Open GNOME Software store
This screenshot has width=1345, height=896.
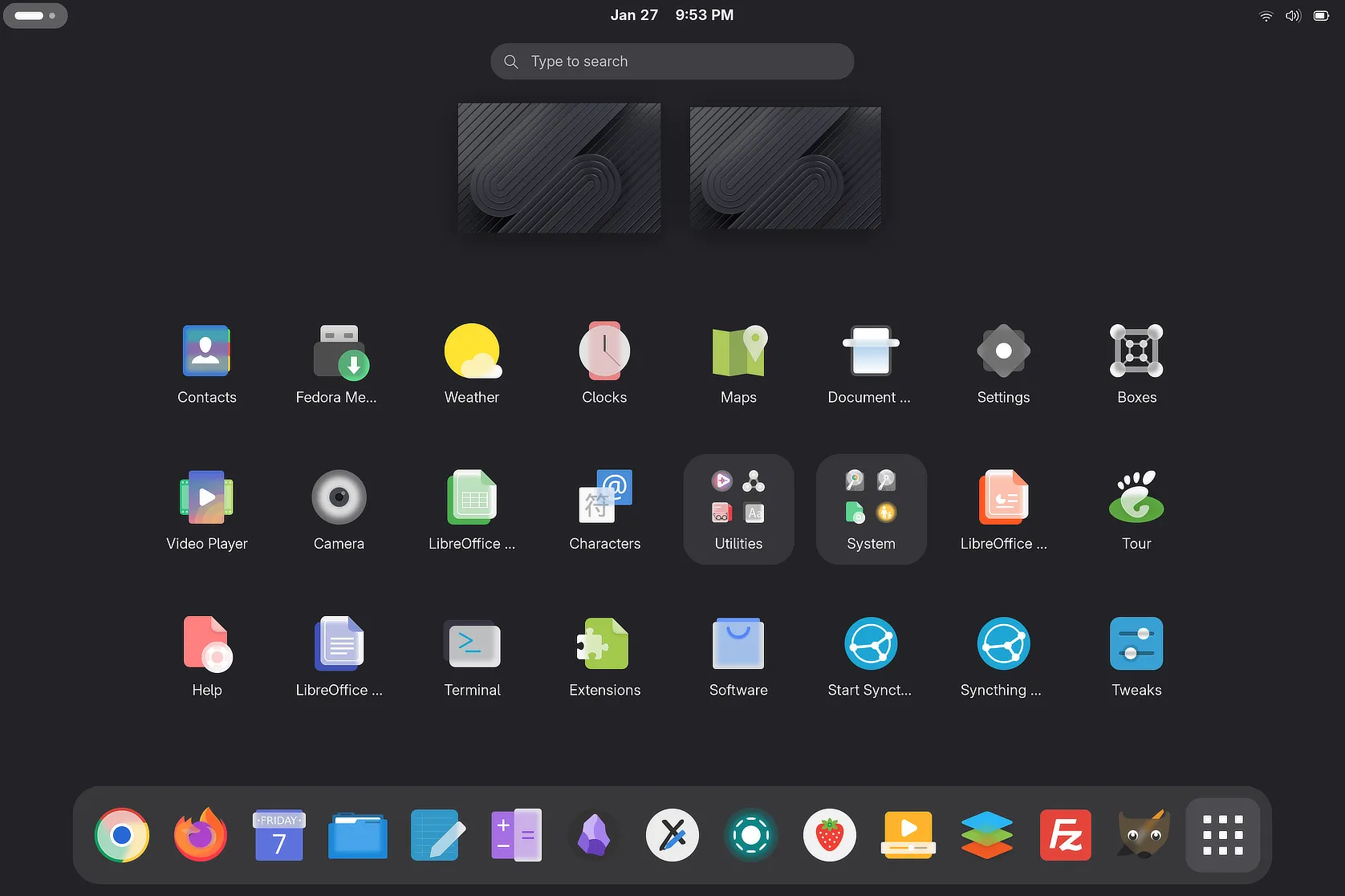[738, 644]
